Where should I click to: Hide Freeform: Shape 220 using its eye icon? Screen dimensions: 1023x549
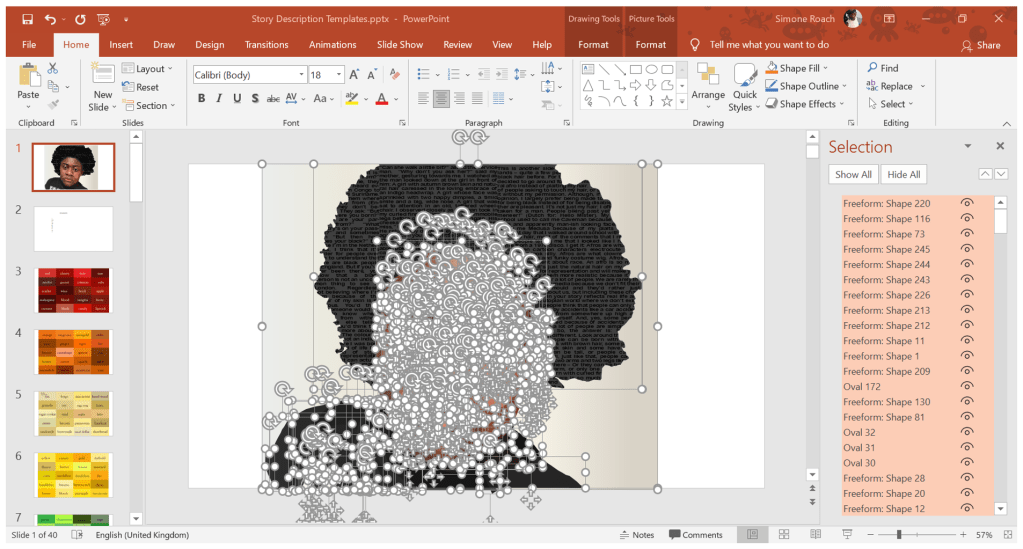pos(967,203)
